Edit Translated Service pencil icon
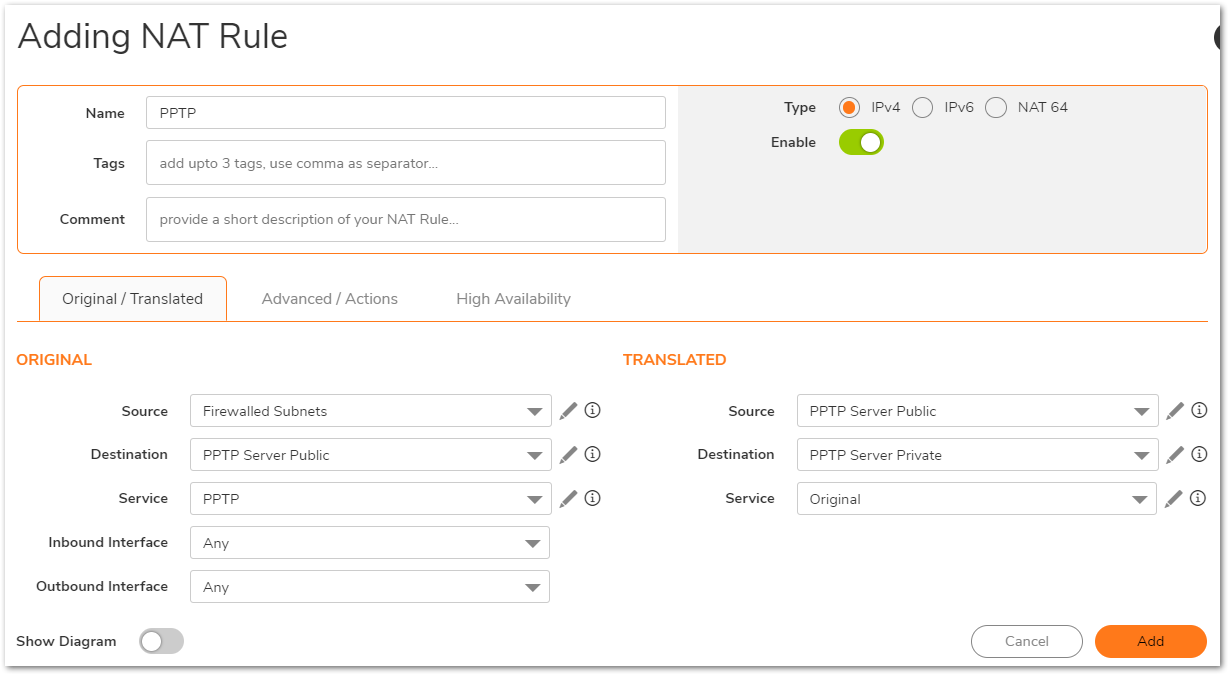Image resolution: width=1229 pixels, height=675 pixels. 1175,498
